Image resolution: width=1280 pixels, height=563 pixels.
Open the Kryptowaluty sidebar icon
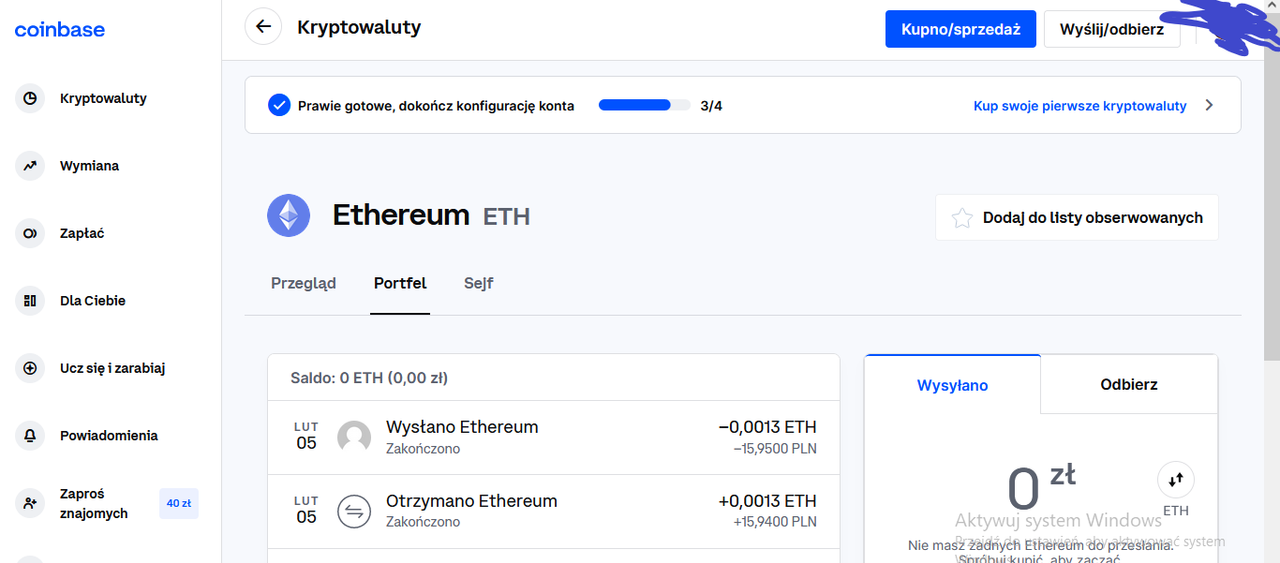click(30, 98)
